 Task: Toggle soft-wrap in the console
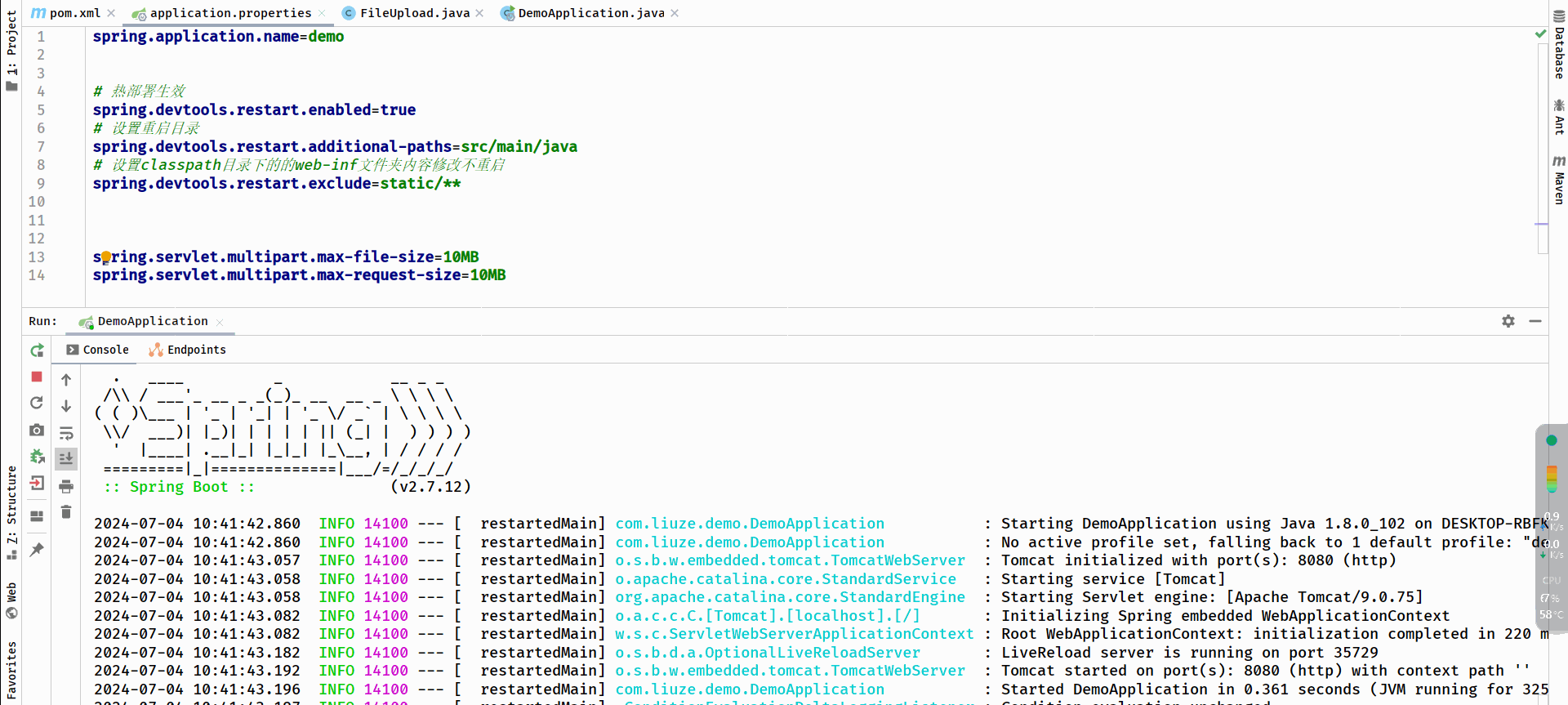click(66, 433)
